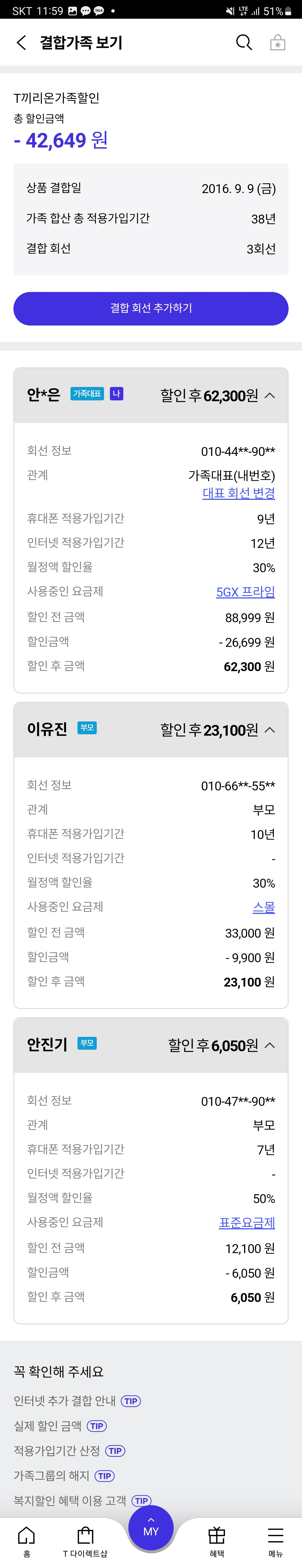Viewport: 302px width, 1568px height.
Task: Open the 5GX 프라임 plan link
Action: tap(246, 592)
